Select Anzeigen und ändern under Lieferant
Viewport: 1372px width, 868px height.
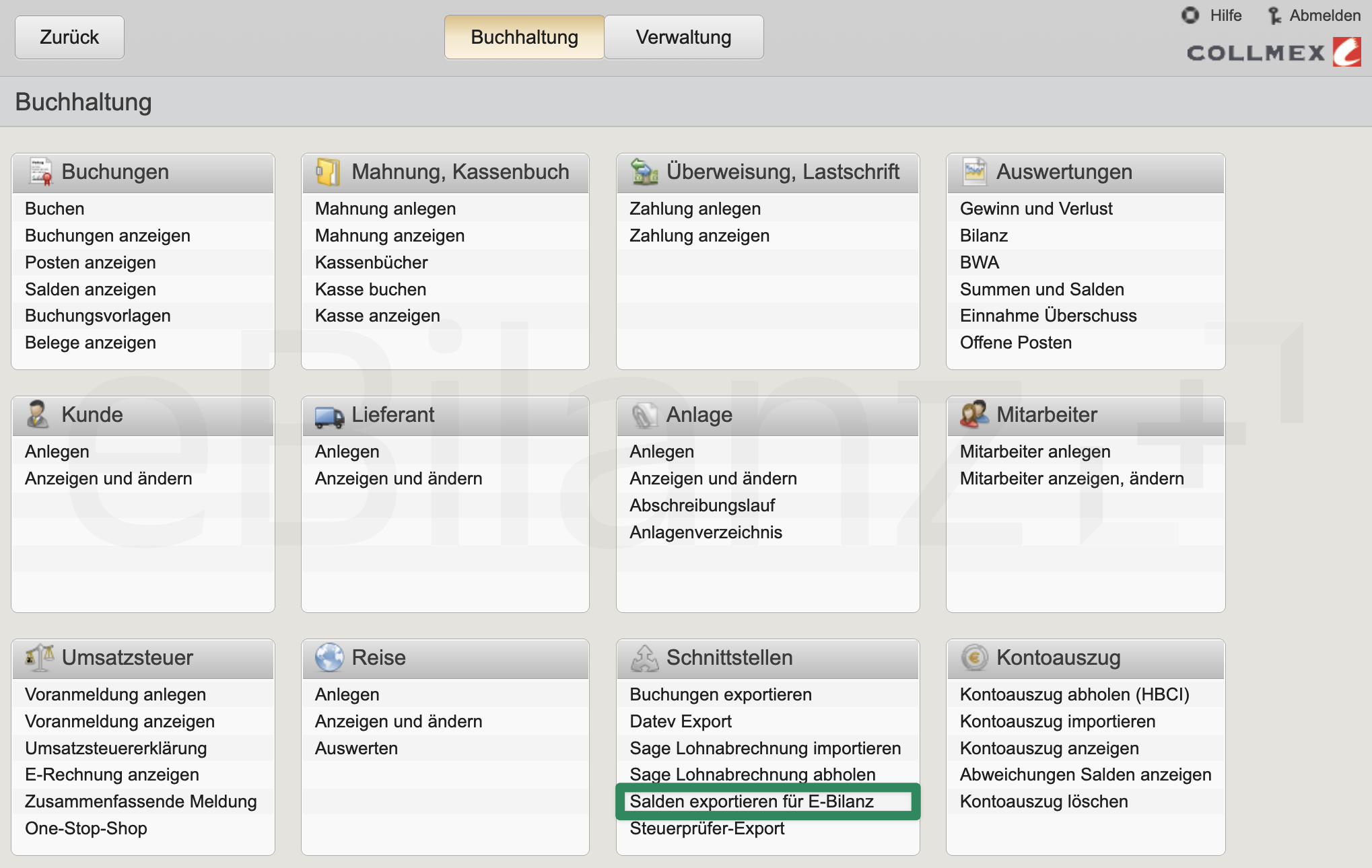click(x=399, y=478)
